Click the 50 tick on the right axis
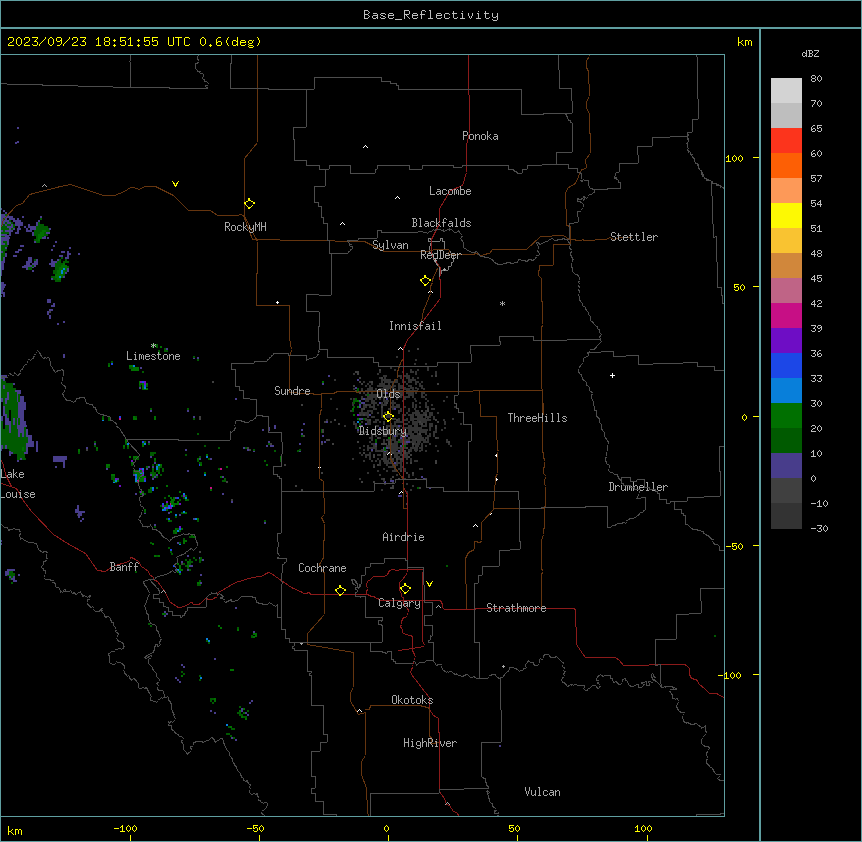The image size is (862, 842). (739, 287)
